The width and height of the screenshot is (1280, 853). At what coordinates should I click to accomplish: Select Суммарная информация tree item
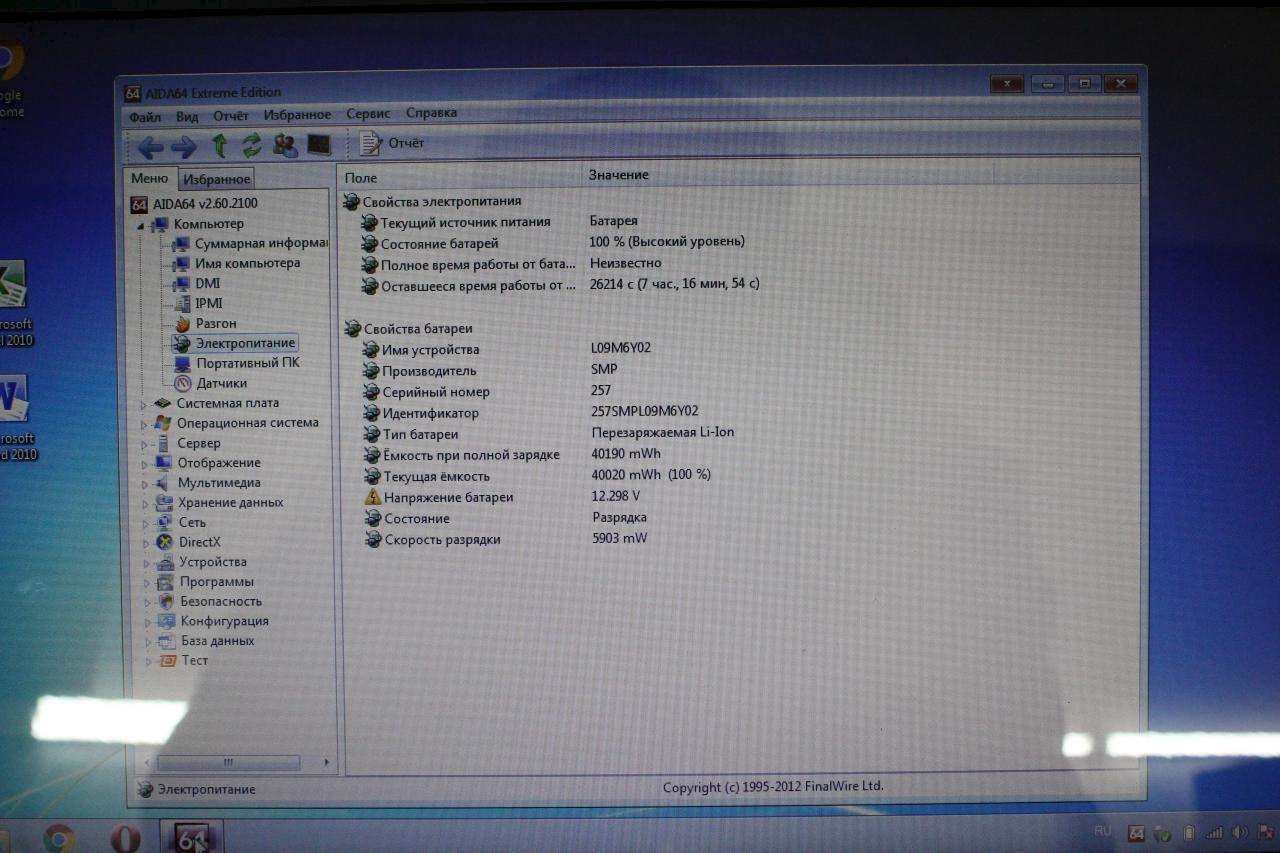pos(260,243)
